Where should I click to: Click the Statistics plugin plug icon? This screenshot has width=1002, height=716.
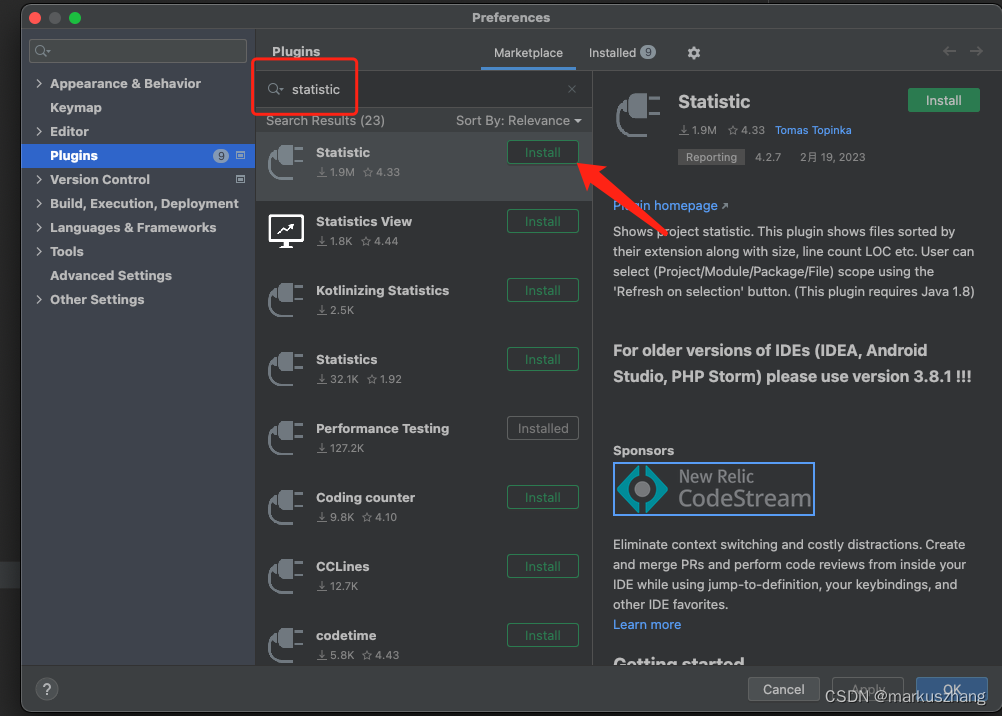click(286, 370)
